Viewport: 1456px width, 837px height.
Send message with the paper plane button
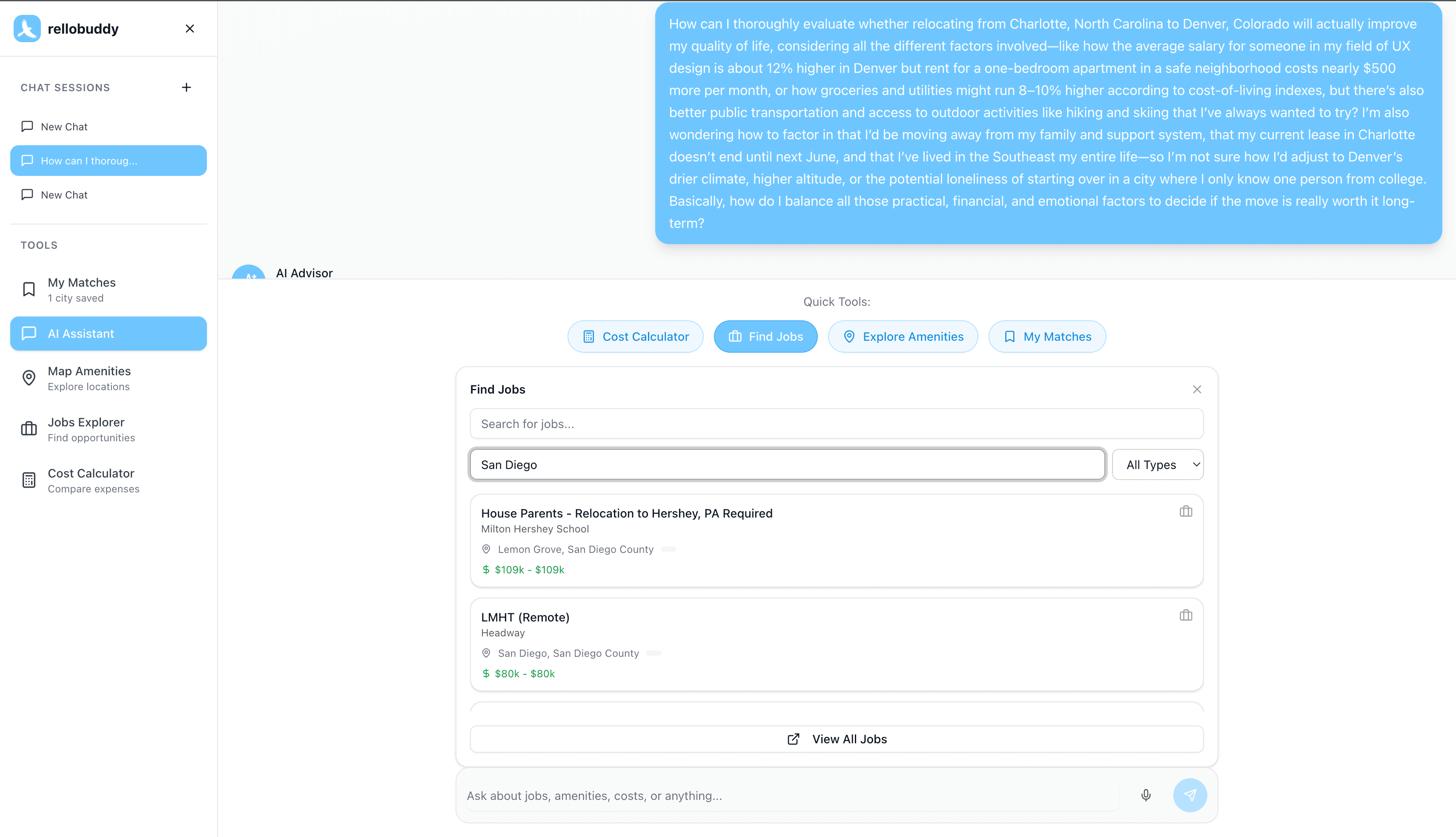(1189, 795)
